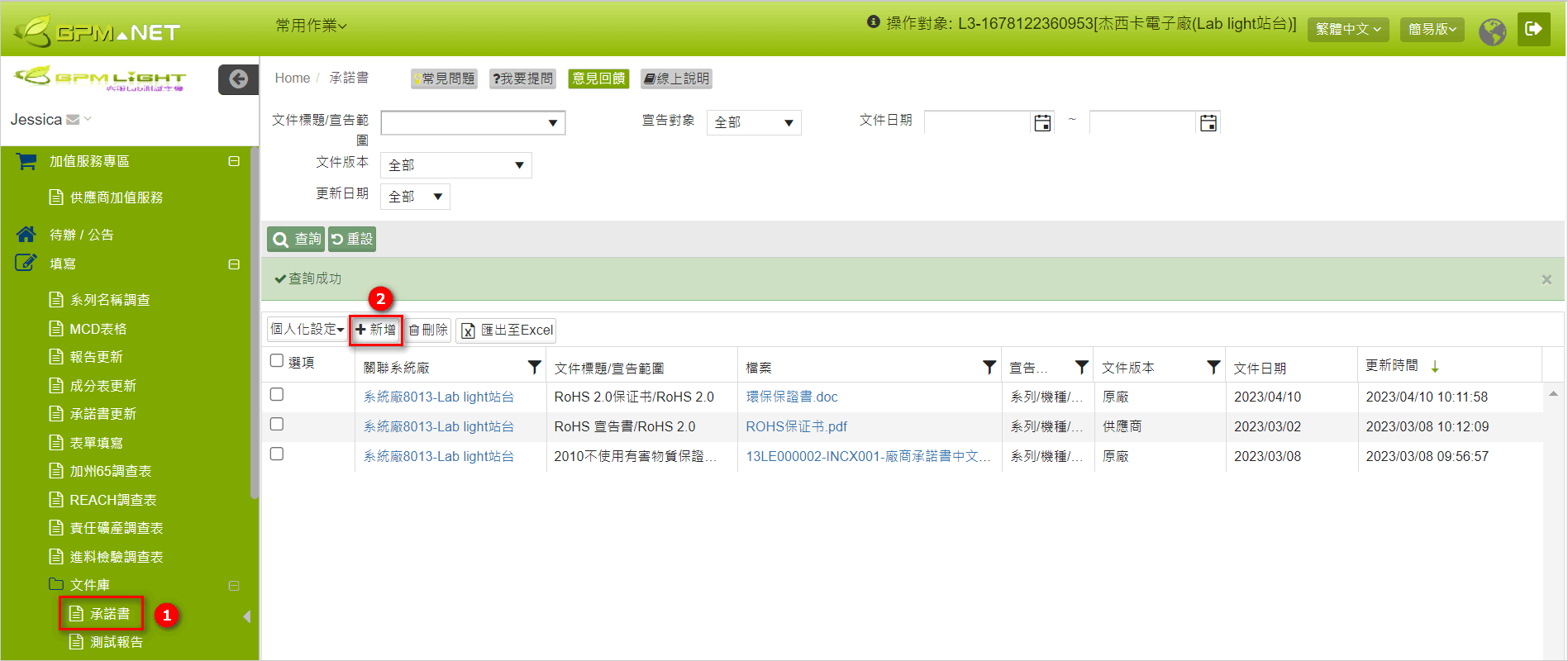This screenshot has width=1568, height=661.
Task: Open the 常用作業 top menu
Action: [x=311, y=26]
